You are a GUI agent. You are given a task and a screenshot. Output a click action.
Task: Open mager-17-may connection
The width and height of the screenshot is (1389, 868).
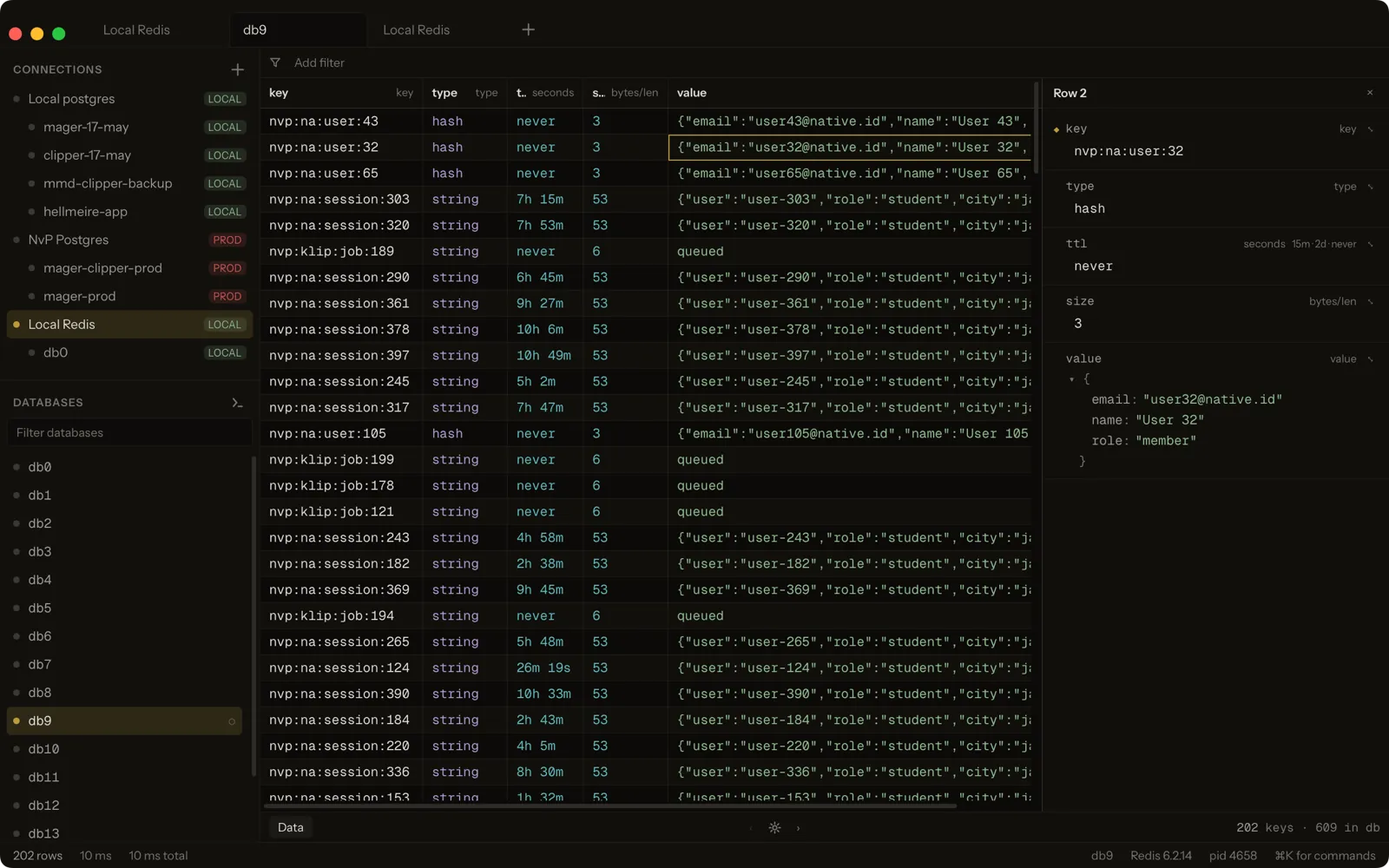coord(128,127)
